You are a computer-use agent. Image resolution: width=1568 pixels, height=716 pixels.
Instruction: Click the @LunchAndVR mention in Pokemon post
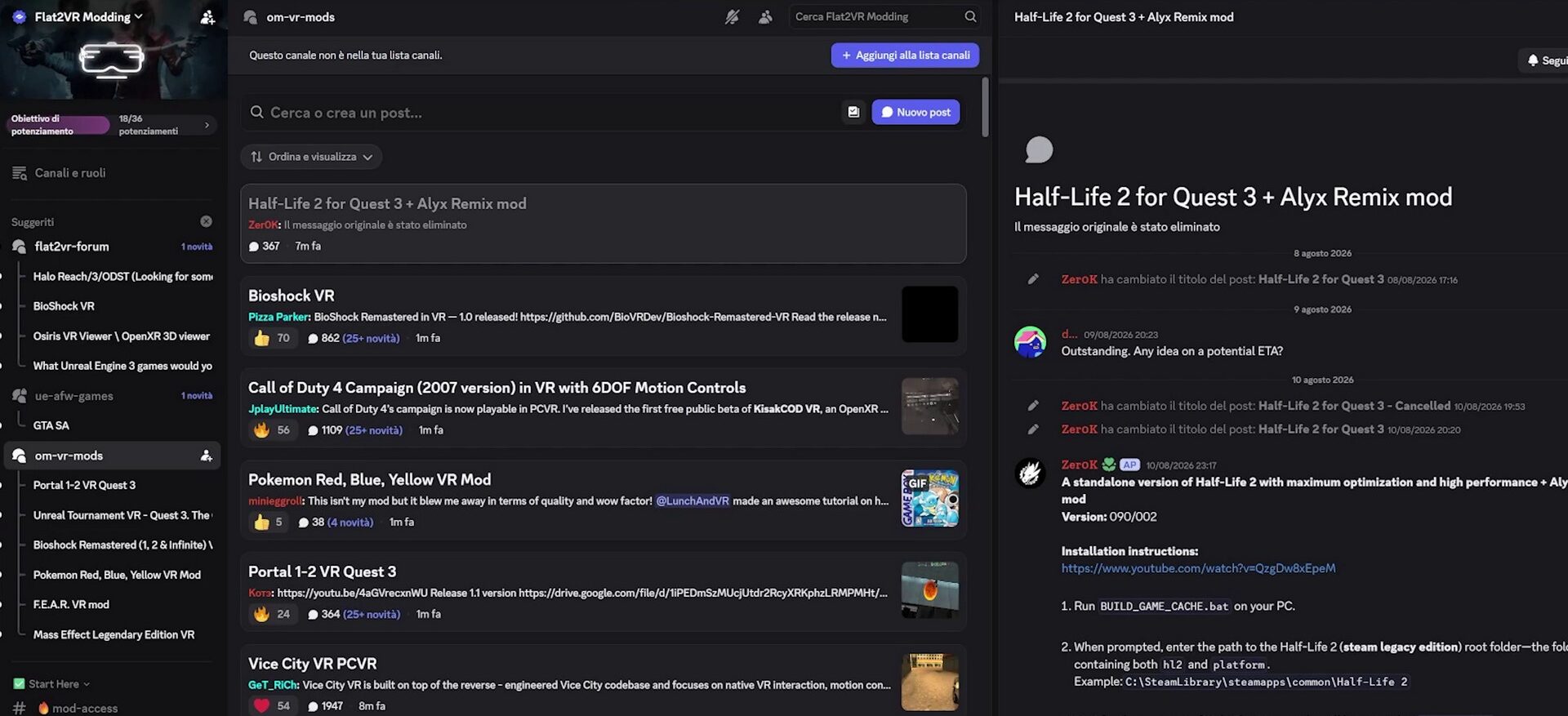[693, 501]
